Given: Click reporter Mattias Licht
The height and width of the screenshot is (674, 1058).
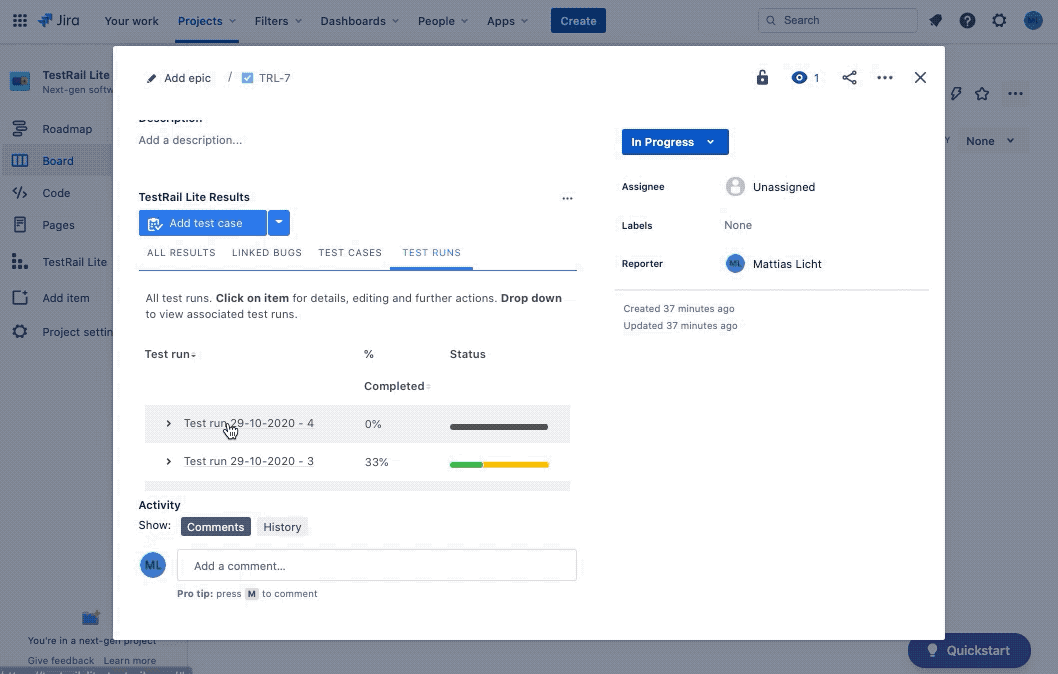Looking at the screenshot, I should [774, 264].
